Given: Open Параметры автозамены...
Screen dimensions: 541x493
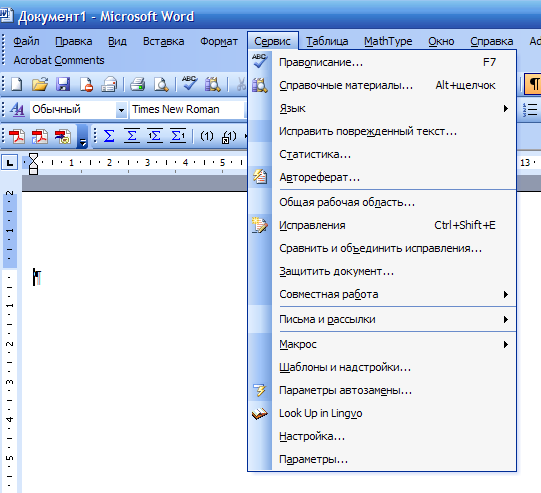Looking at the screenshot, I should 382,390.
